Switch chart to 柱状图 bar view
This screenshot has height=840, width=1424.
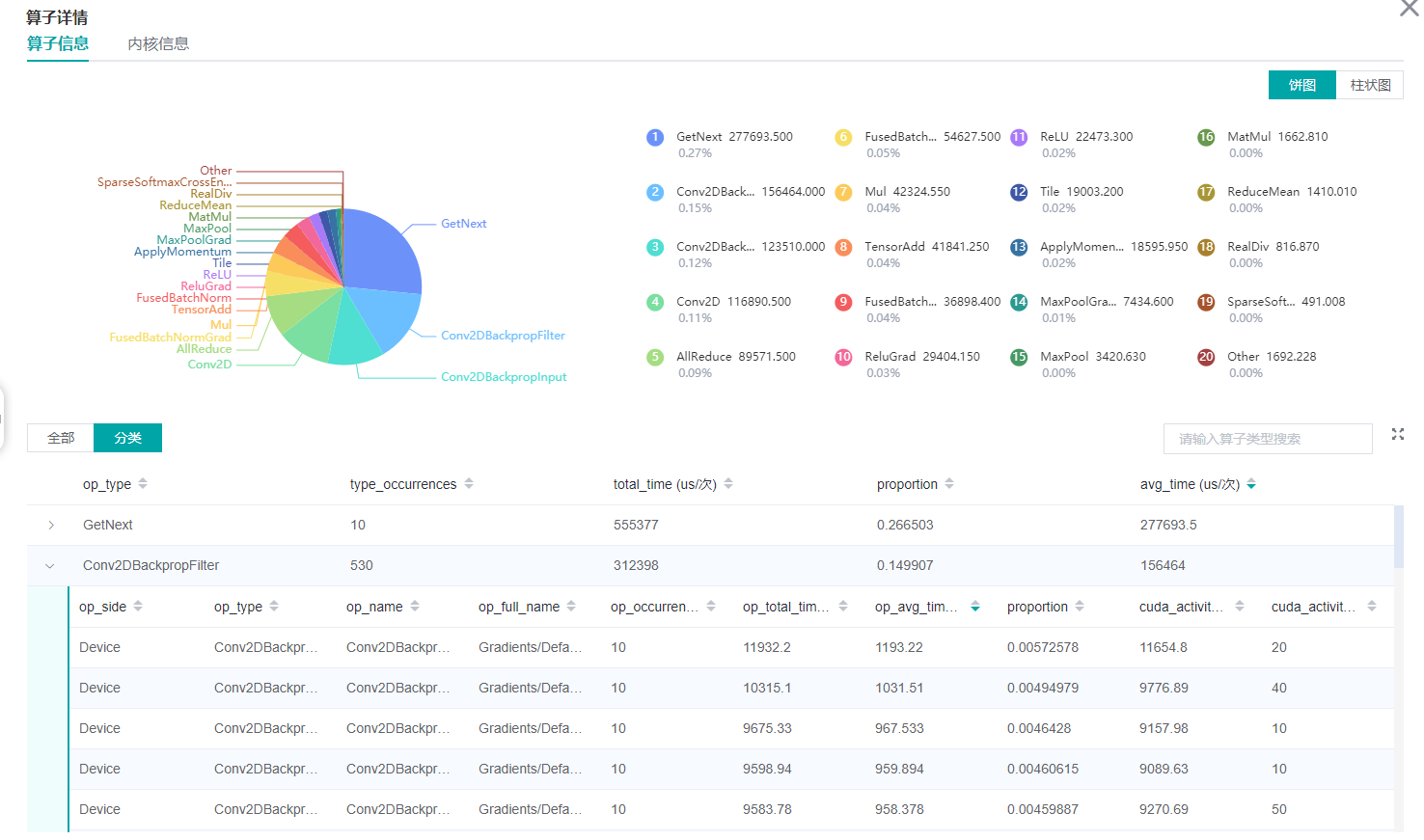[1369, 85]
